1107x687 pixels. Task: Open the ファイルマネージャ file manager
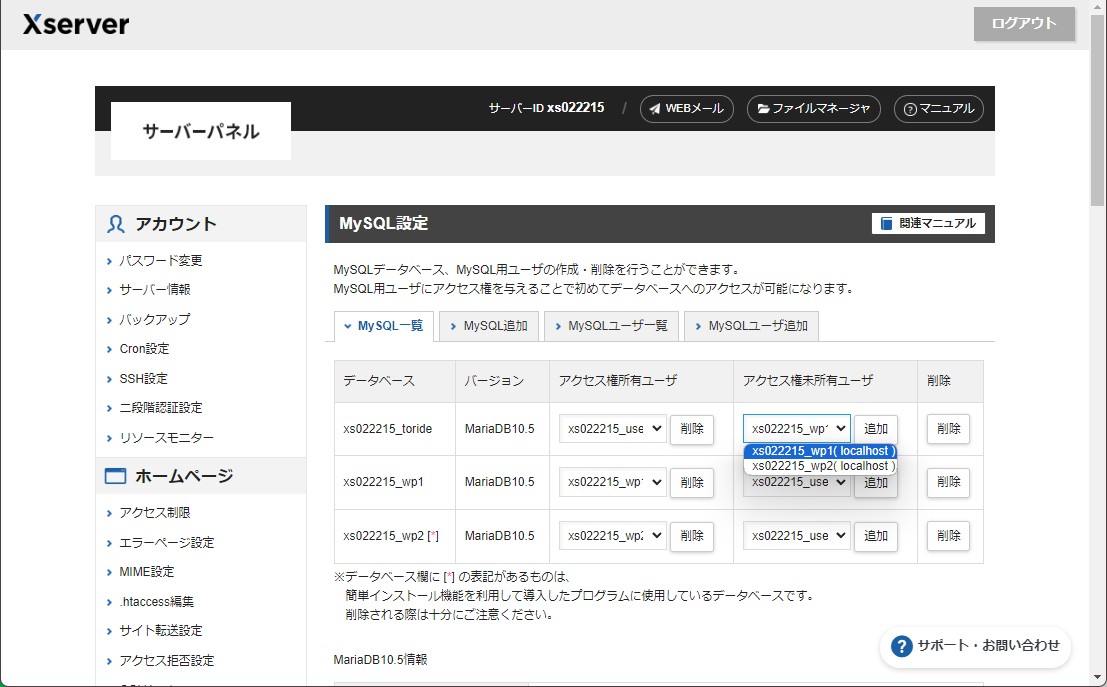[813, 109]
